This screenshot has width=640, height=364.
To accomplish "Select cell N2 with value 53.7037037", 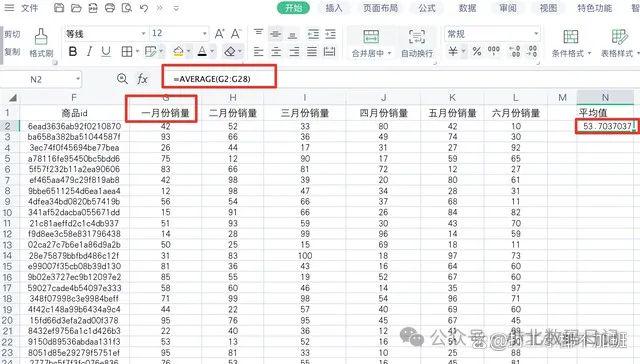I will click(606, 126).
